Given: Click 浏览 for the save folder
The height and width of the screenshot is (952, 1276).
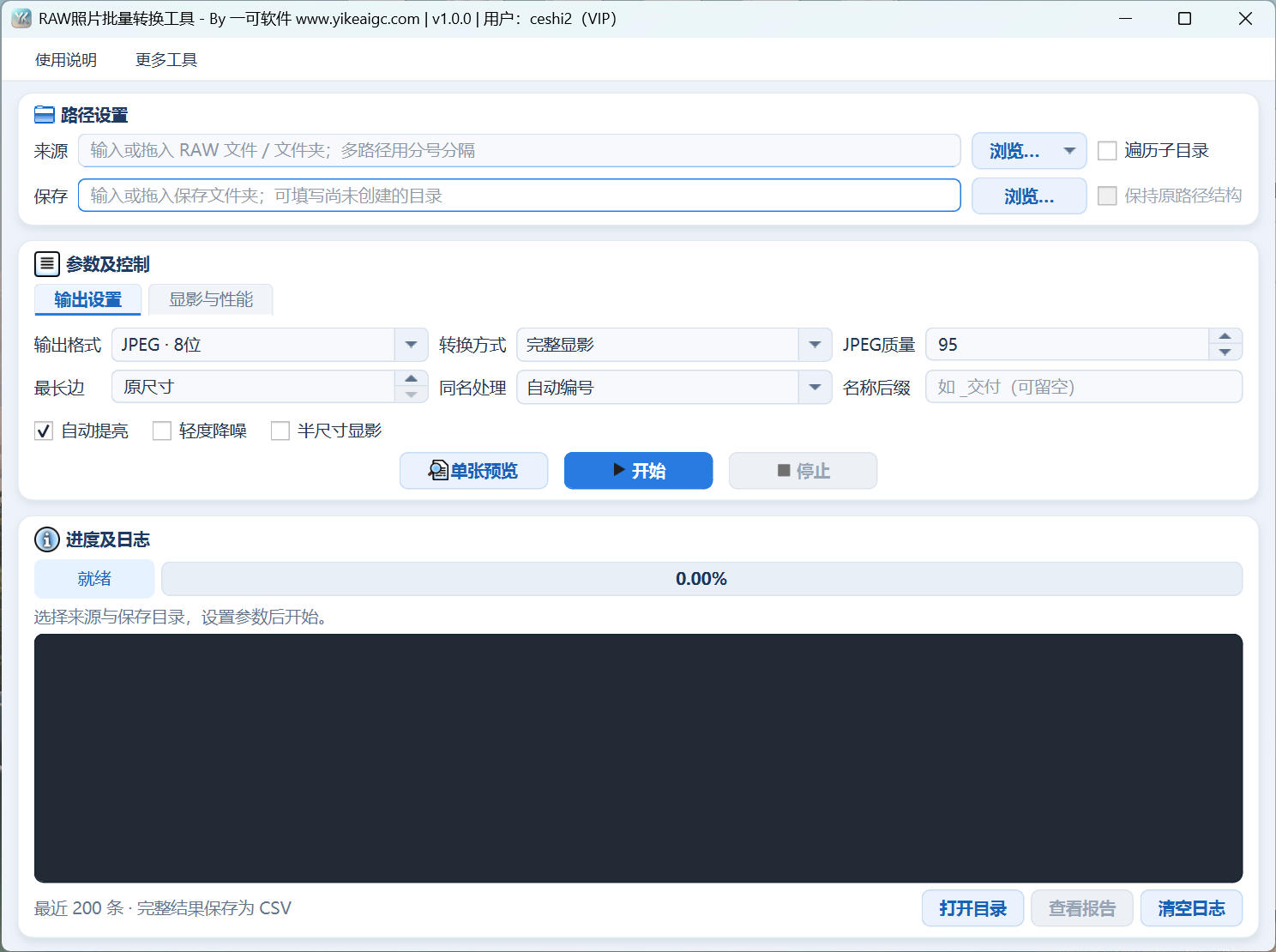Looking at the screenshot, I should [1029, 196].
